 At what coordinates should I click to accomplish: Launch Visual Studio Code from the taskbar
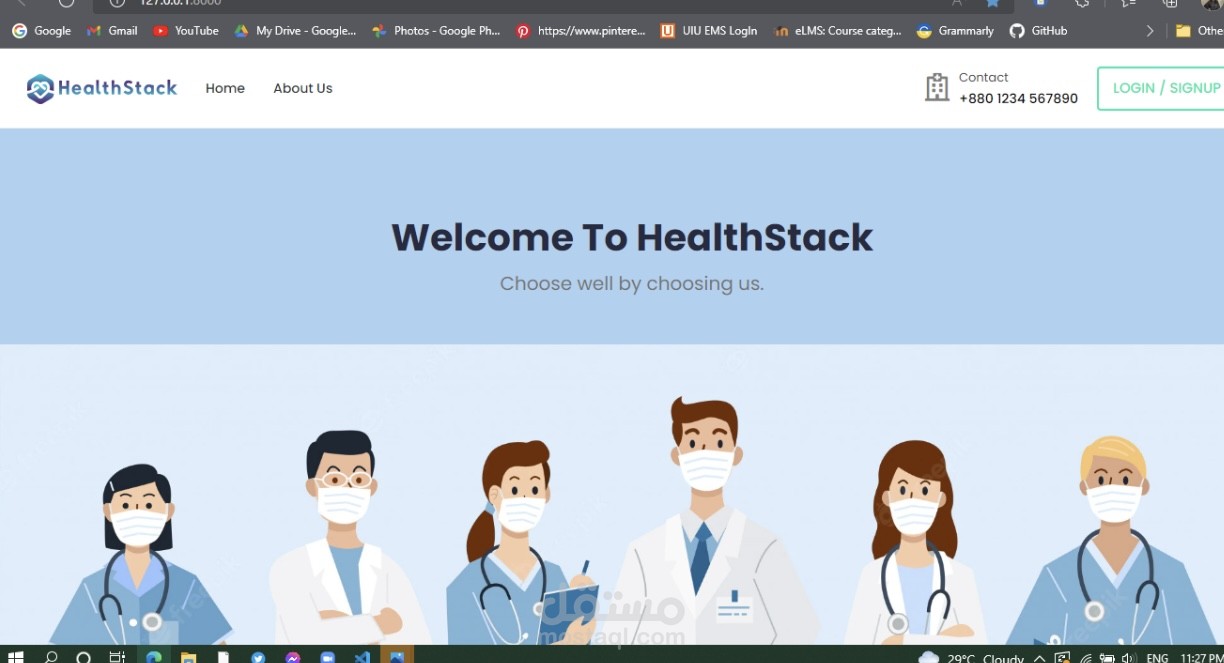coord(362,657)
